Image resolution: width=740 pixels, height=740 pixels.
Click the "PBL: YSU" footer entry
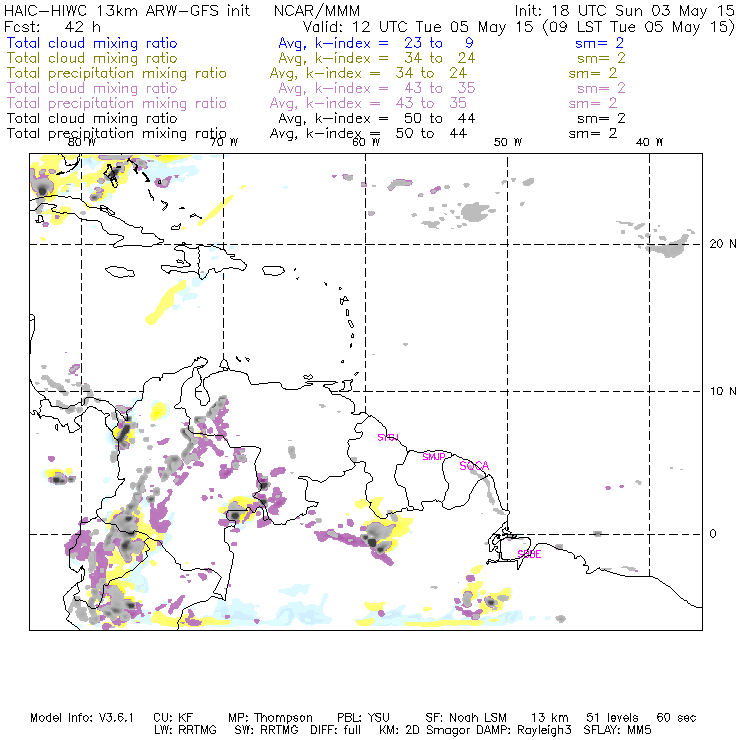(x=363, y=718)
